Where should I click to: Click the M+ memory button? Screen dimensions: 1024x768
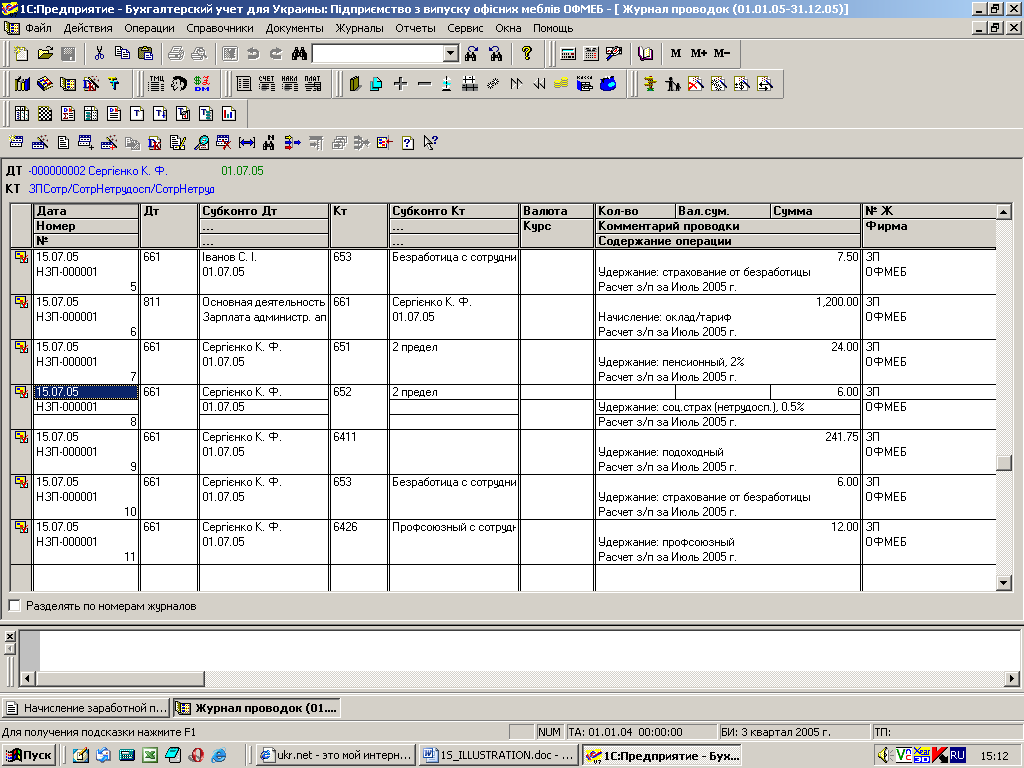[699, 54]
